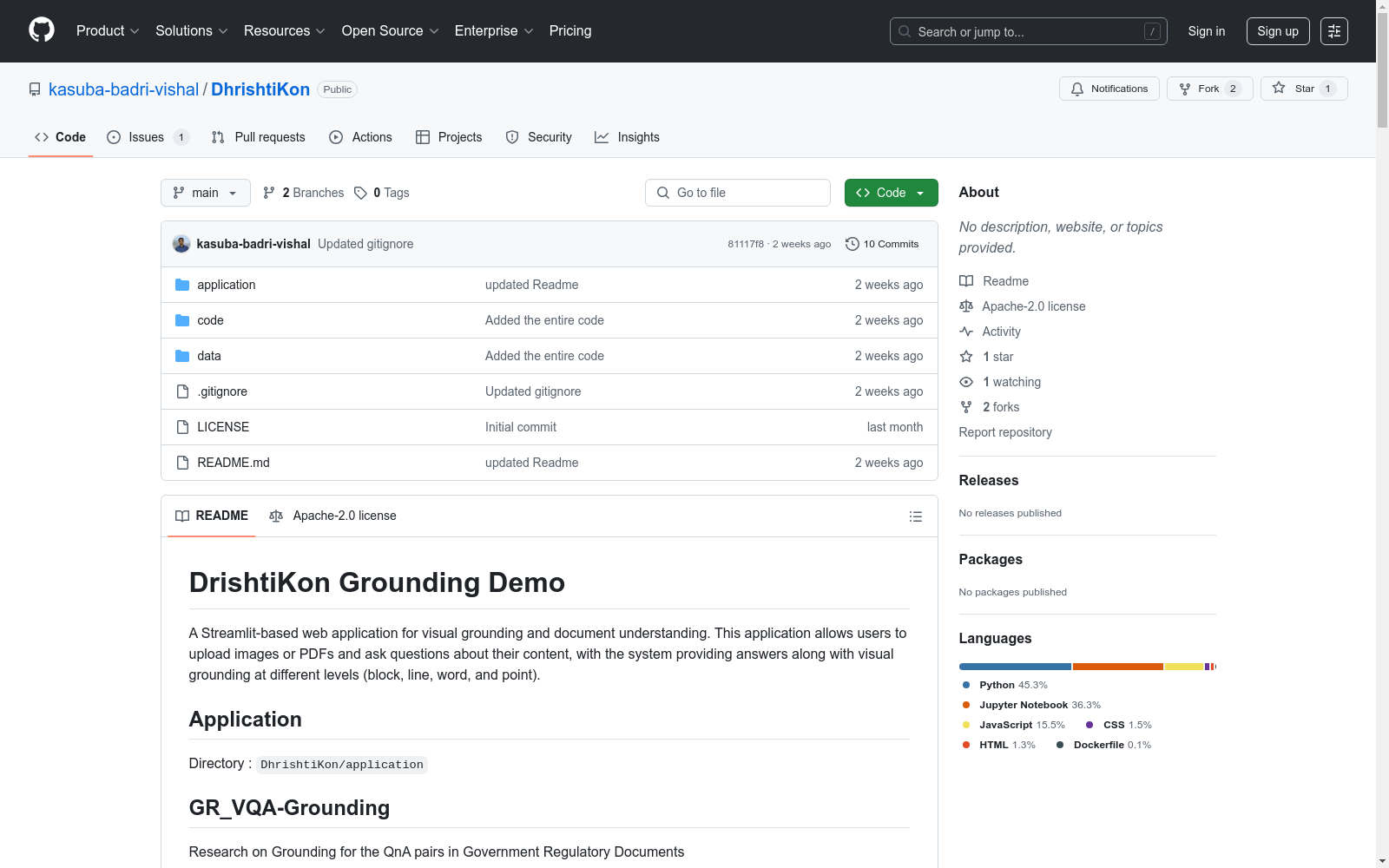Select the README tab above file content

tap(212, 516)
